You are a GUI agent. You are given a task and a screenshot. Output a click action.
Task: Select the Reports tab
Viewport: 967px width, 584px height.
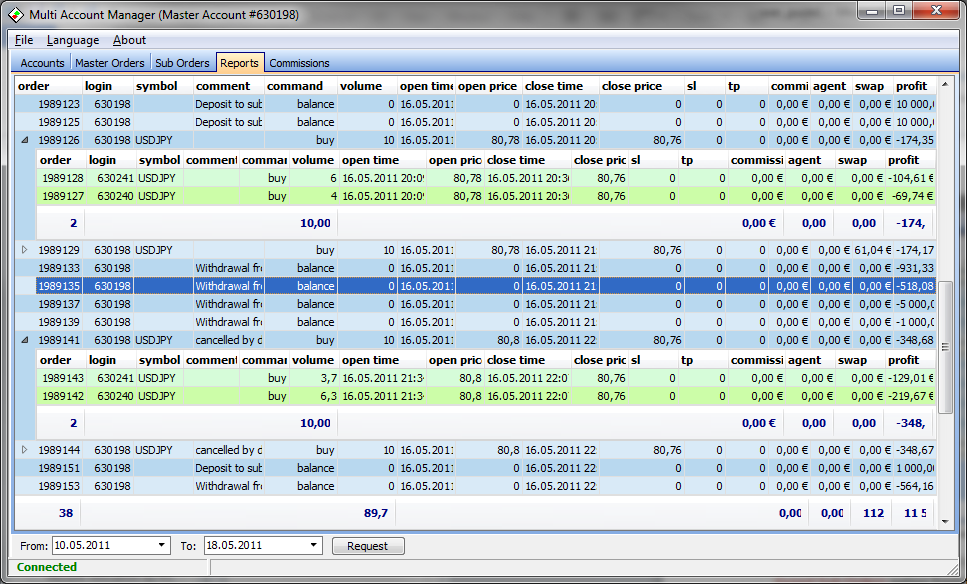pos(240,62)
